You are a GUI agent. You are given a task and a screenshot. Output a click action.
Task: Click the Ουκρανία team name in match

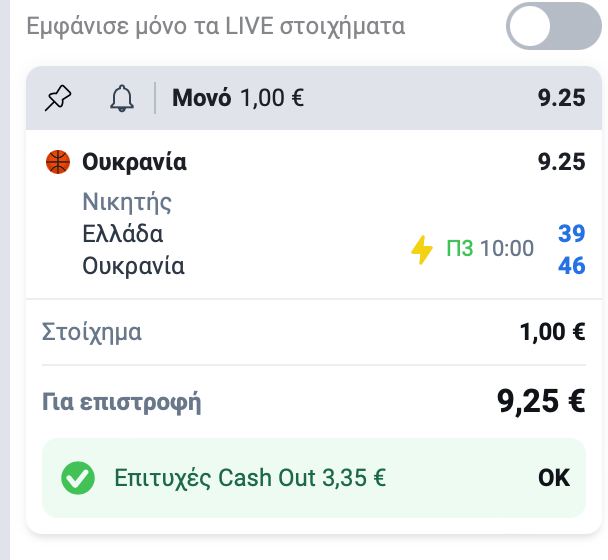(x=133, y=266)
